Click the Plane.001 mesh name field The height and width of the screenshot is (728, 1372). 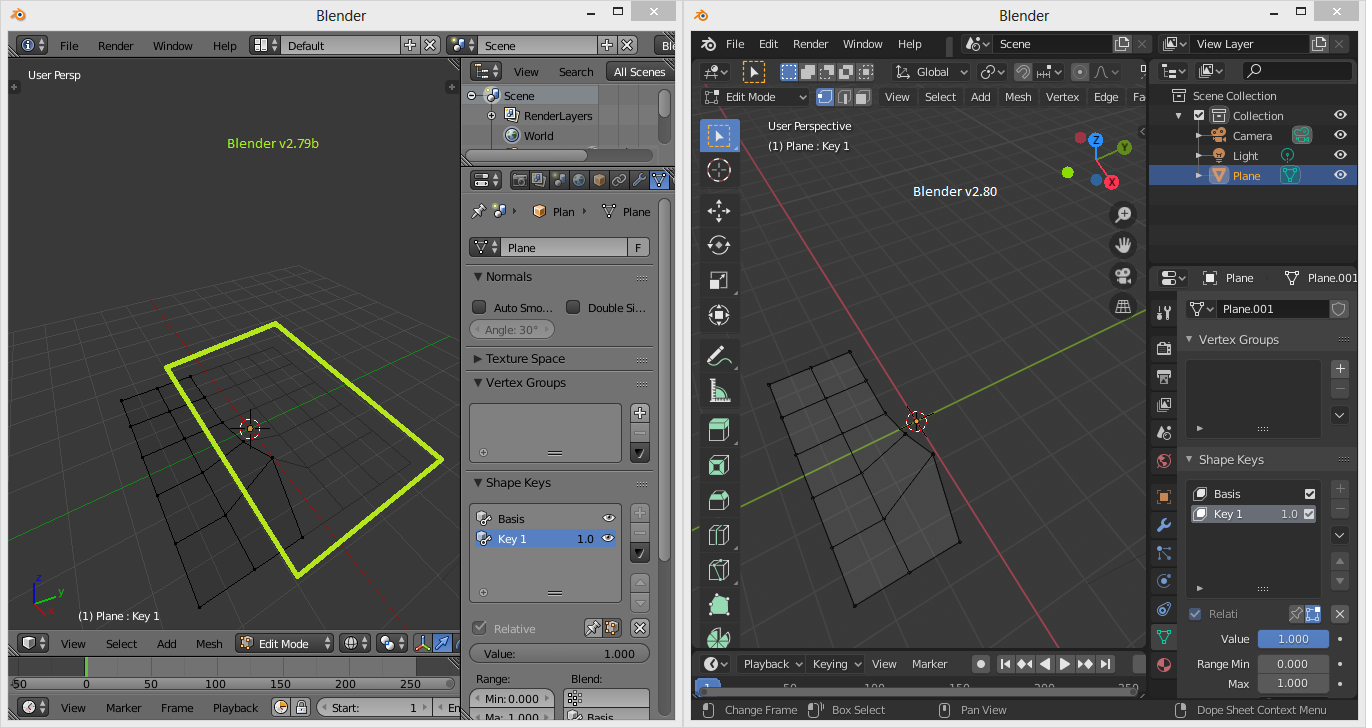1272,309
